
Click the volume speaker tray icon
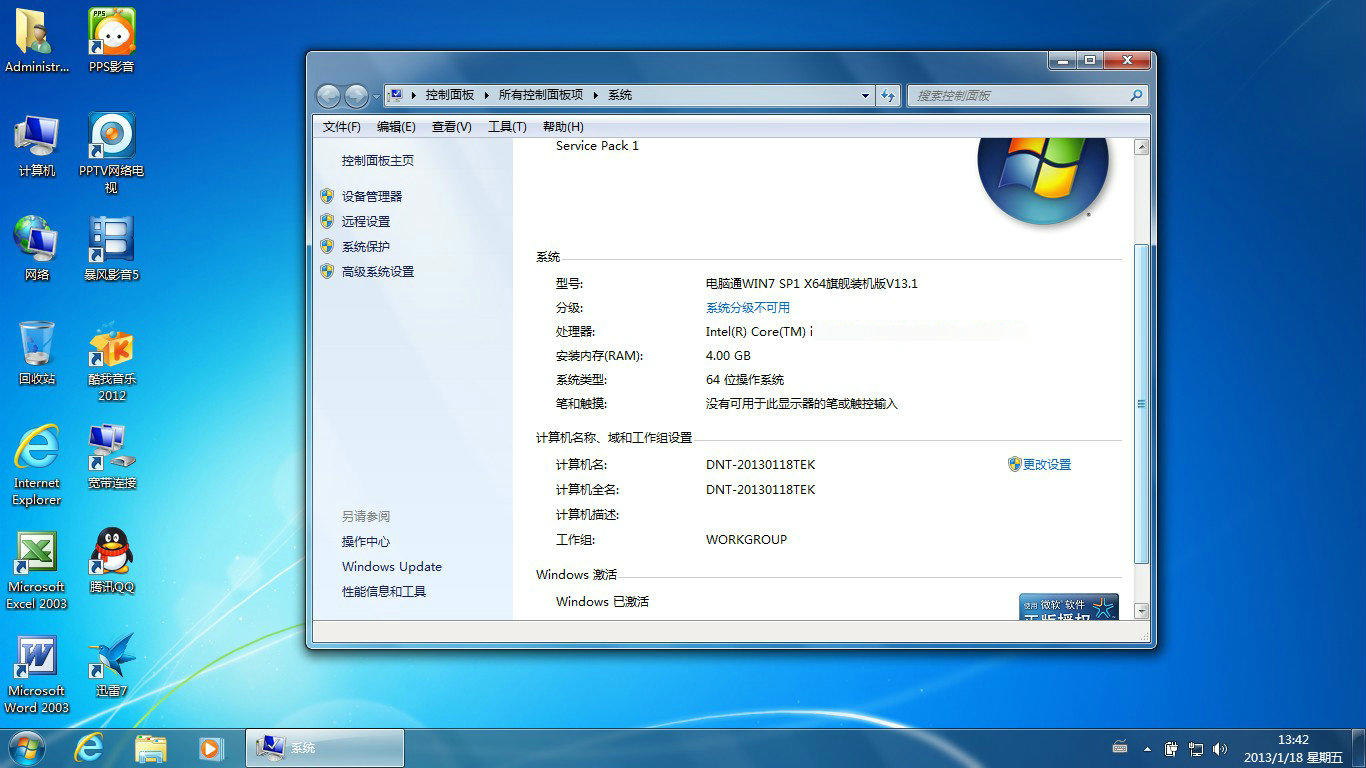pos(1220,748)
